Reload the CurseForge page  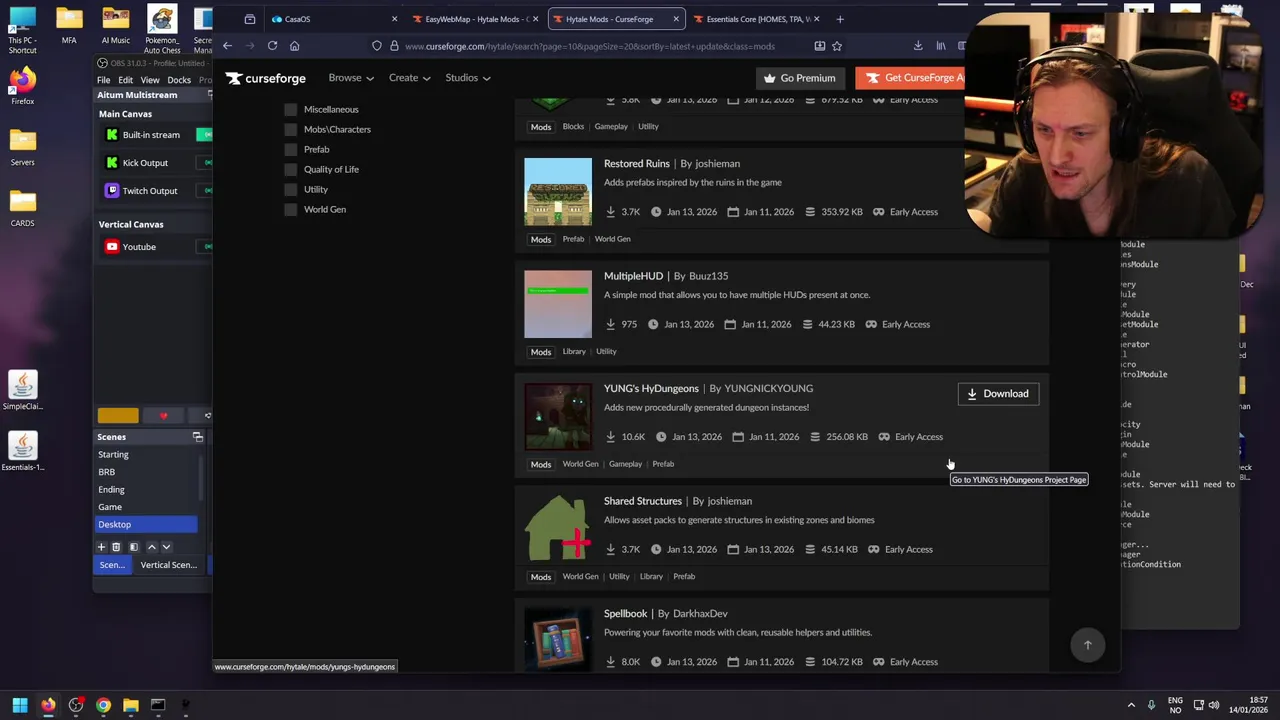[272, 46]
